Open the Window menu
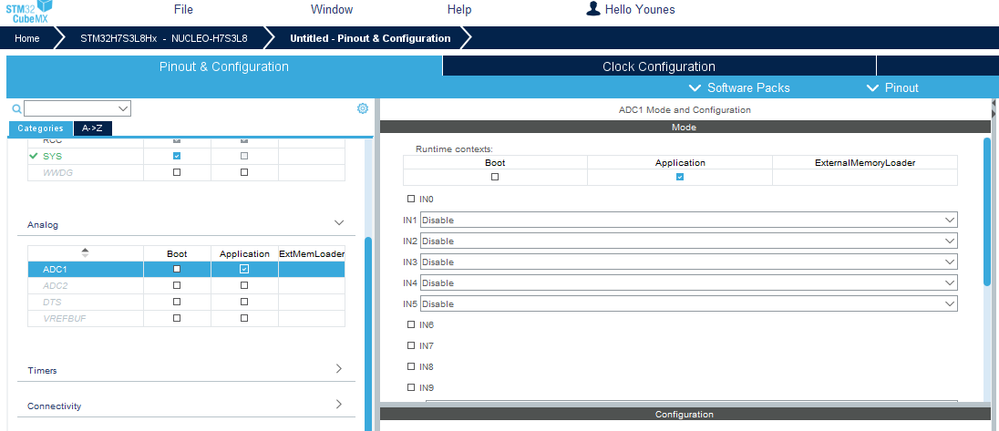 pyautogui.click(x=331, y=10)
